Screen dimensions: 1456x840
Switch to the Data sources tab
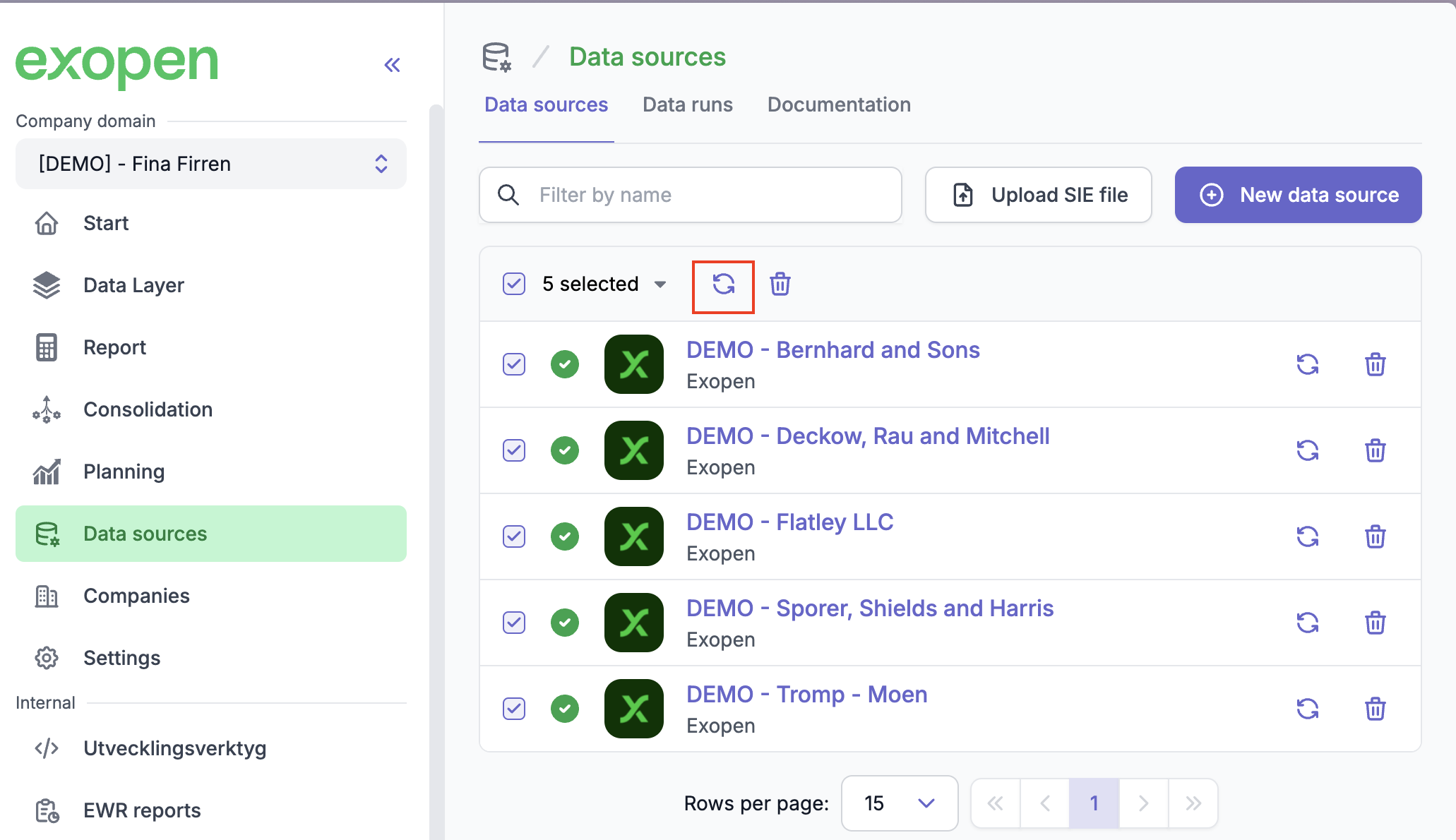coord(546,104)
